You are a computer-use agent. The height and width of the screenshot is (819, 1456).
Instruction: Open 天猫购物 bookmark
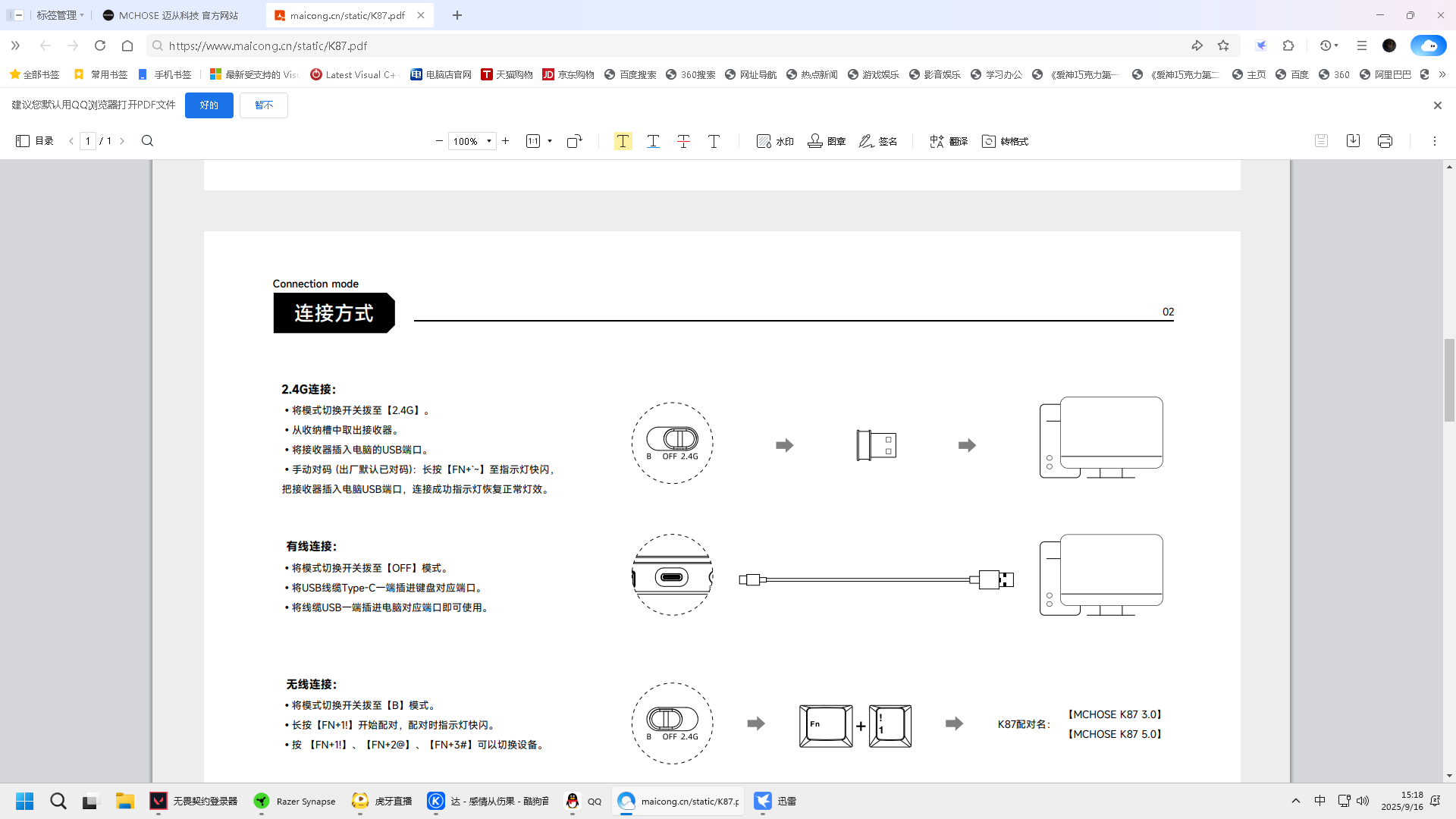tap(507, 74)
